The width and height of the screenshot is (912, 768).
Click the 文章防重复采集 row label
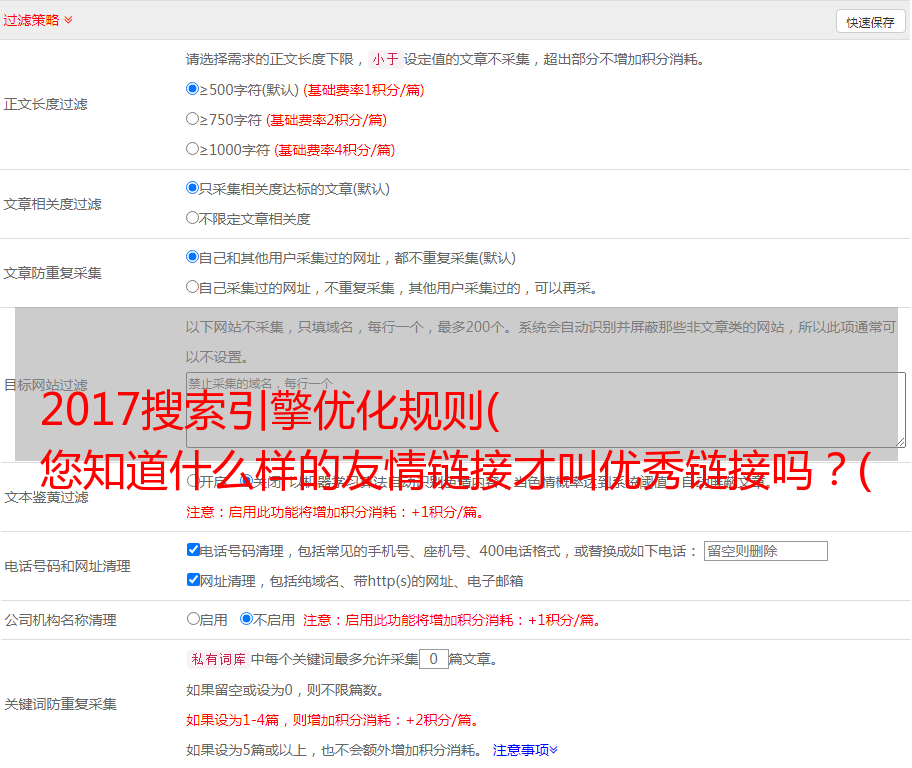pos(52,273)
